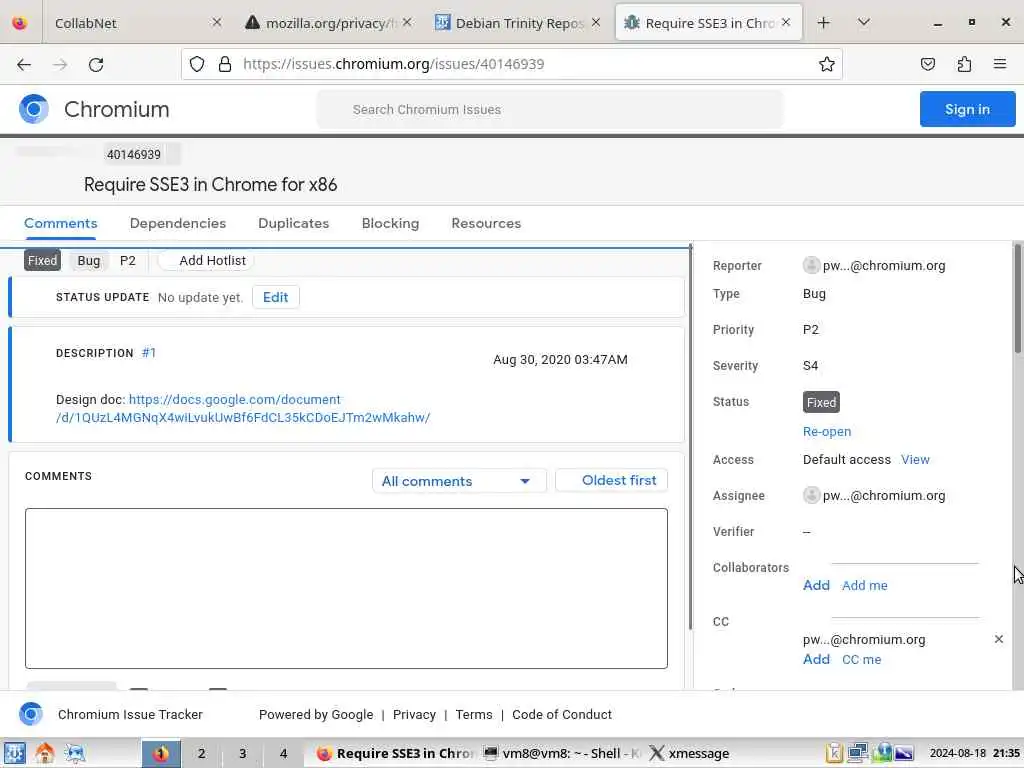This screenshot has width=1024, height=768.
Task: Click the CC me link
Action: point(861,660)
